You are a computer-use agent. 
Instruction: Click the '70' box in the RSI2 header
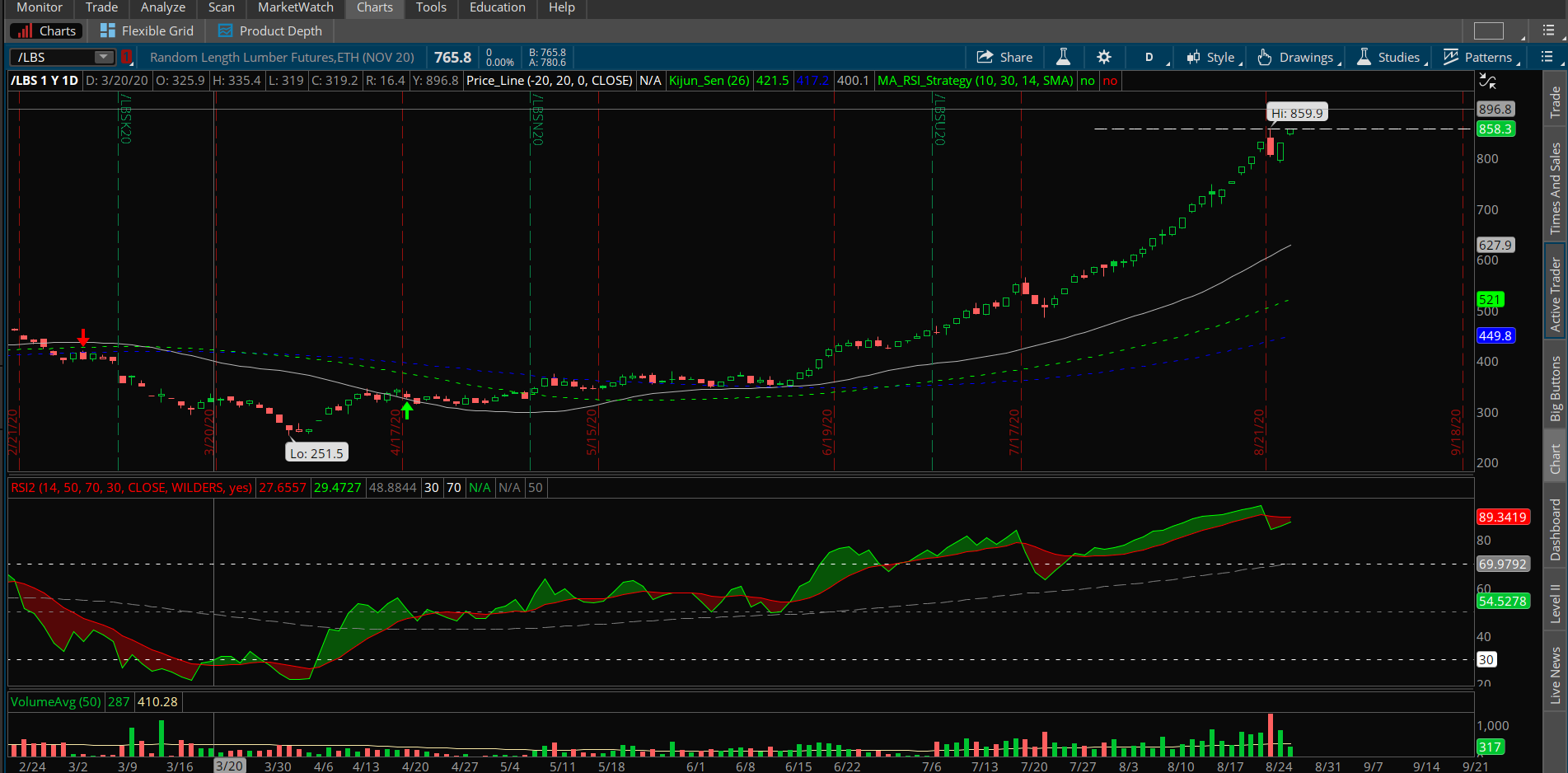point(453,488)
